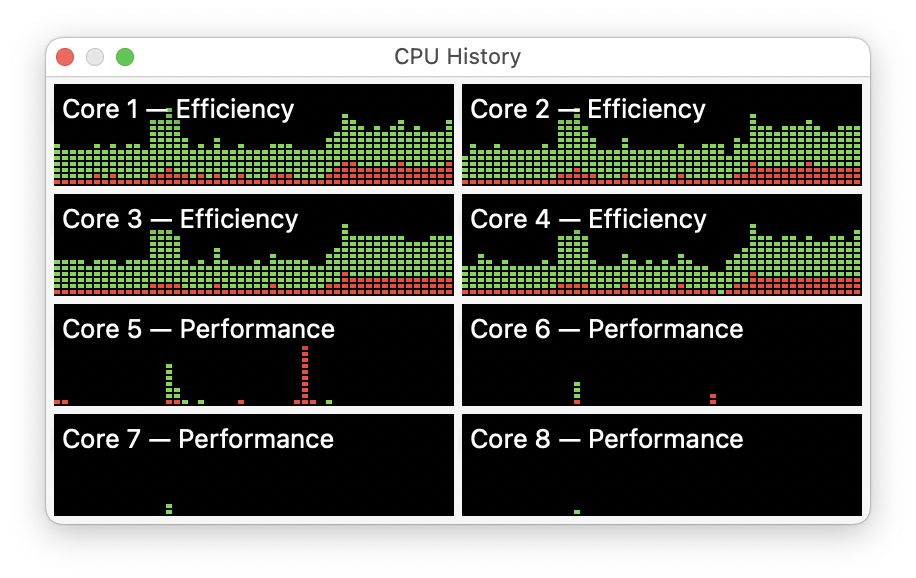Select the Core 3 Efficiency graph panel
The height and width of the screenshot is (578, 916).
(253, 250)
